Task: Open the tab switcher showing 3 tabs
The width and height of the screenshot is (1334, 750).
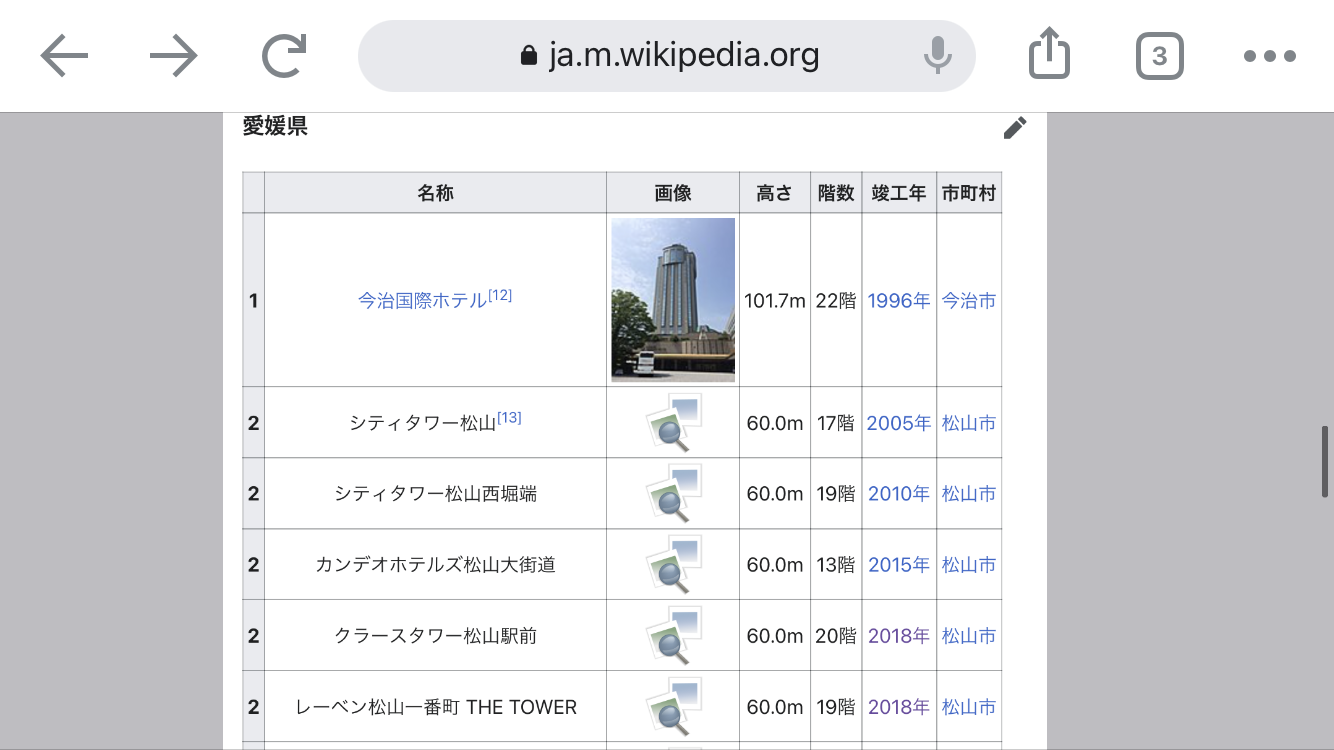Action: [1159, 56]
